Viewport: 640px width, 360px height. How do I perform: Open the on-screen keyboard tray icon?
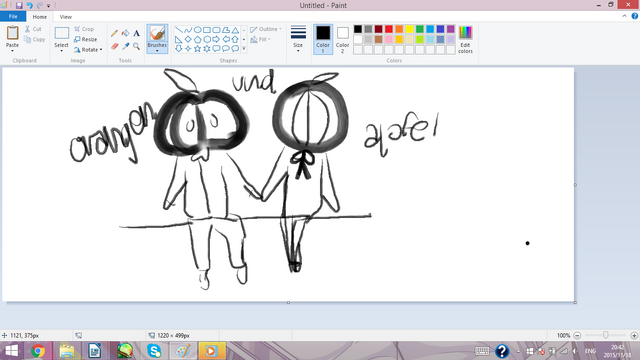[482, 351]
